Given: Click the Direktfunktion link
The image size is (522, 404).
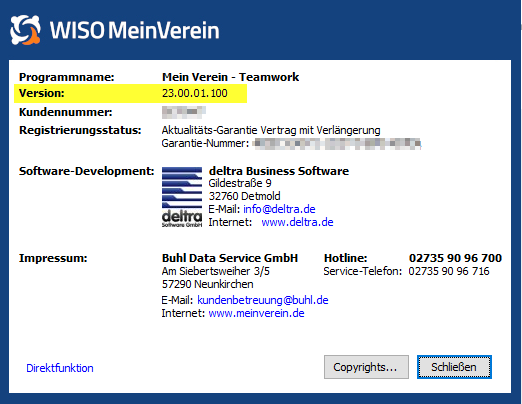Looking at the screenshot, I should [60, 368].
